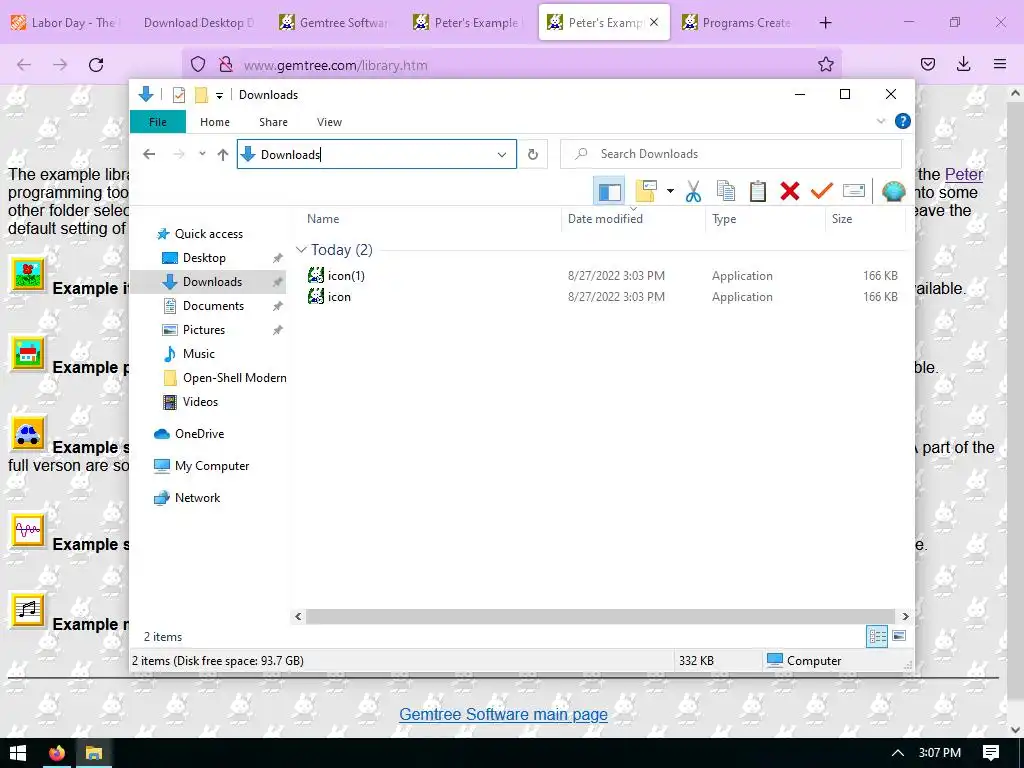Open the Customize Quick Access Toolbar dropdown
Image resolution: width=1024 pixels, height=768 pixels.
click(219, 96)
